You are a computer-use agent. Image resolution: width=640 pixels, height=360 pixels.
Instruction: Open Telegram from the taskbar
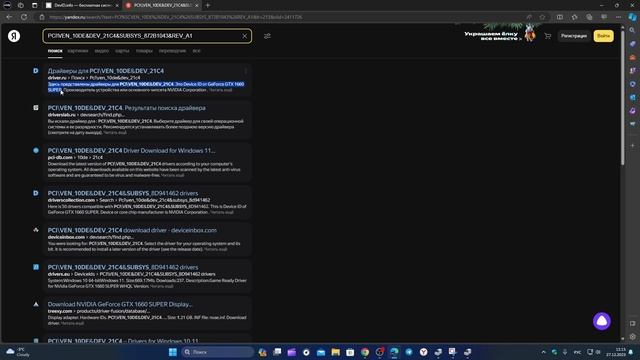pos(409,352)
